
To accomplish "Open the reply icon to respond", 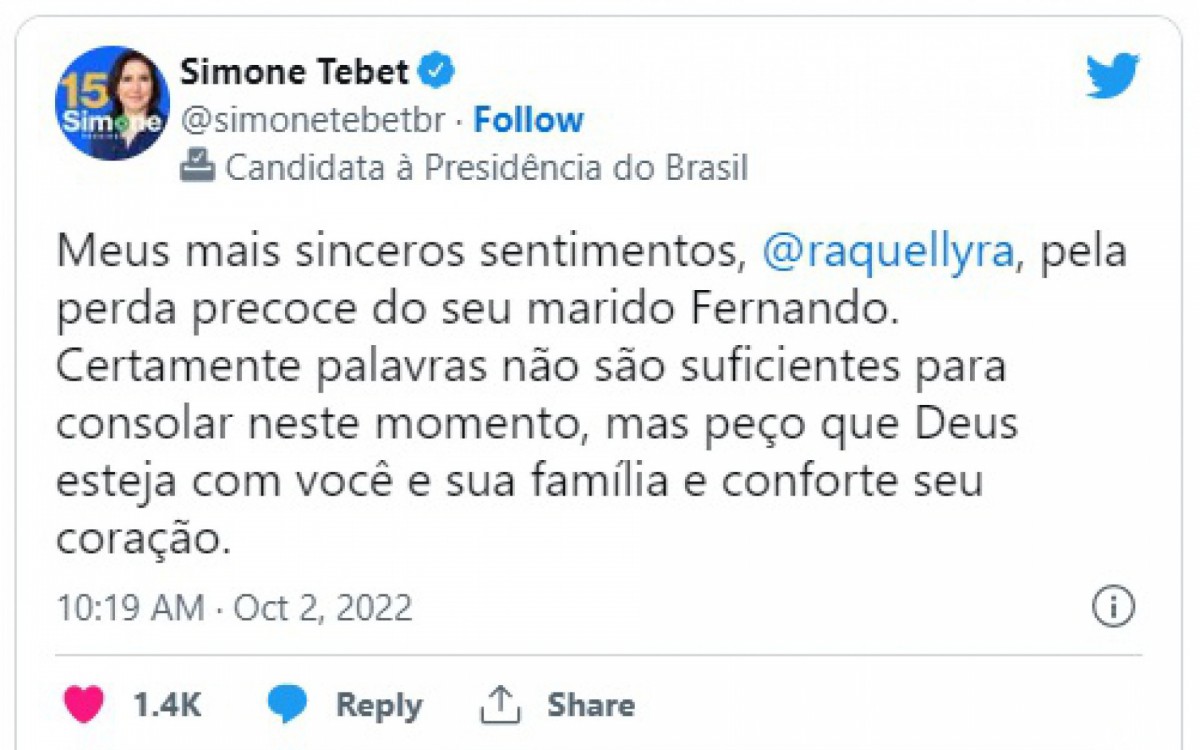I will tap(288, 703).
